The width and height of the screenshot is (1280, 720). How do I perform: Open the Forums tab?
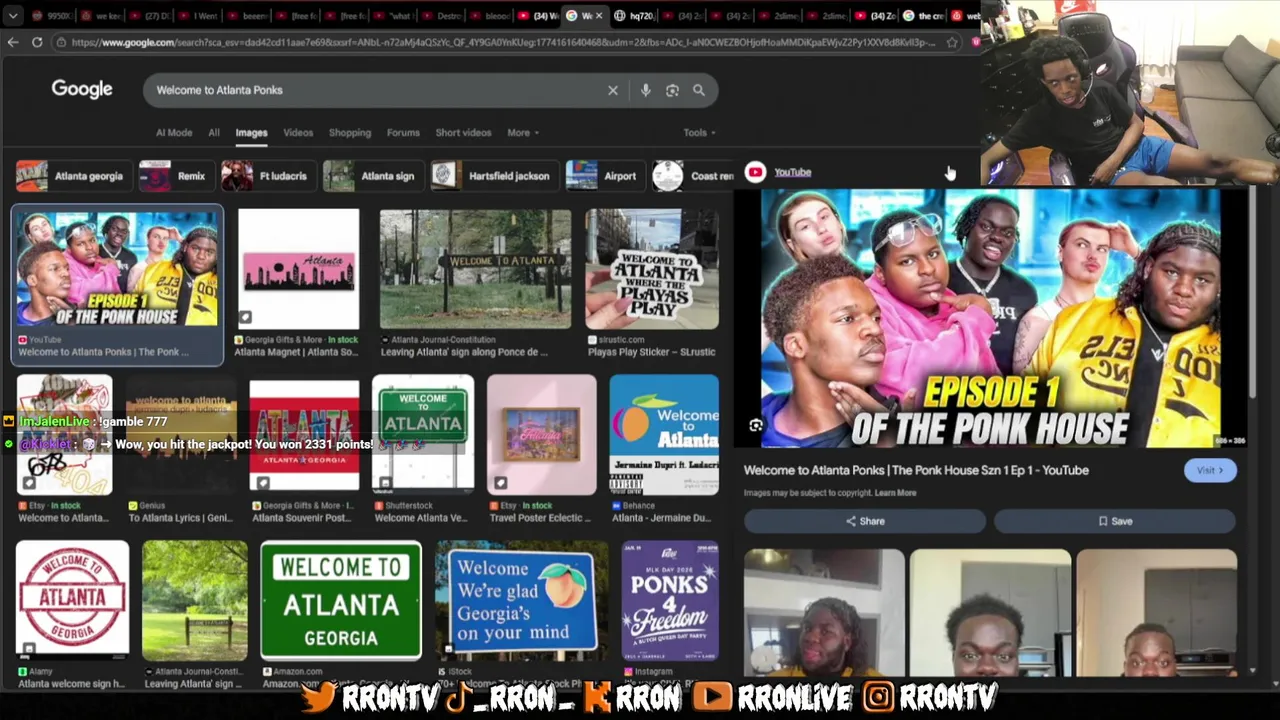click(403, 132)
